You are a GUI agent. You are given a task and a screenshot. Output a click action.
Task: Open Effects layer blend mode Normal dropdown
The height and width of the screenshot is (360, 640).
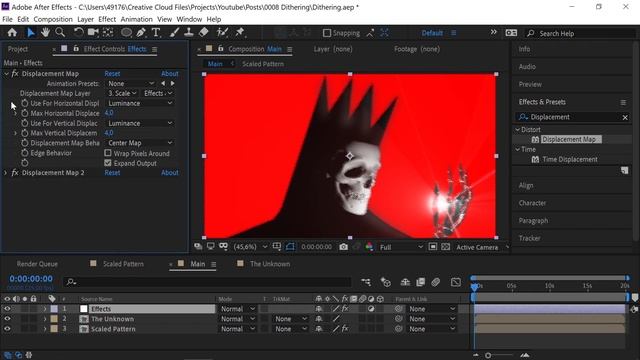(x=238, y=309)
